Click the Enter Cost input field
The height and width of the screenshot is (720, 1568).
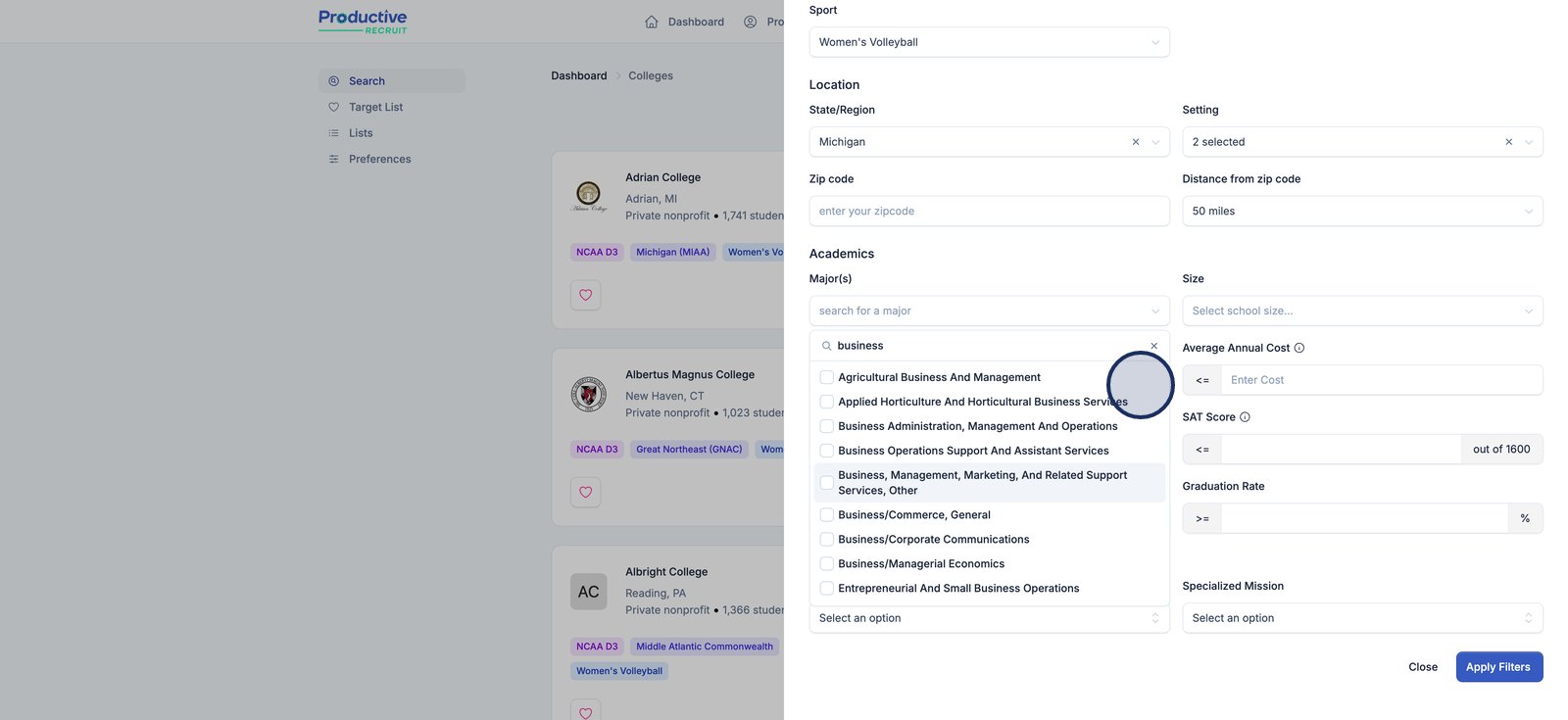click(x=1381, y=380)
